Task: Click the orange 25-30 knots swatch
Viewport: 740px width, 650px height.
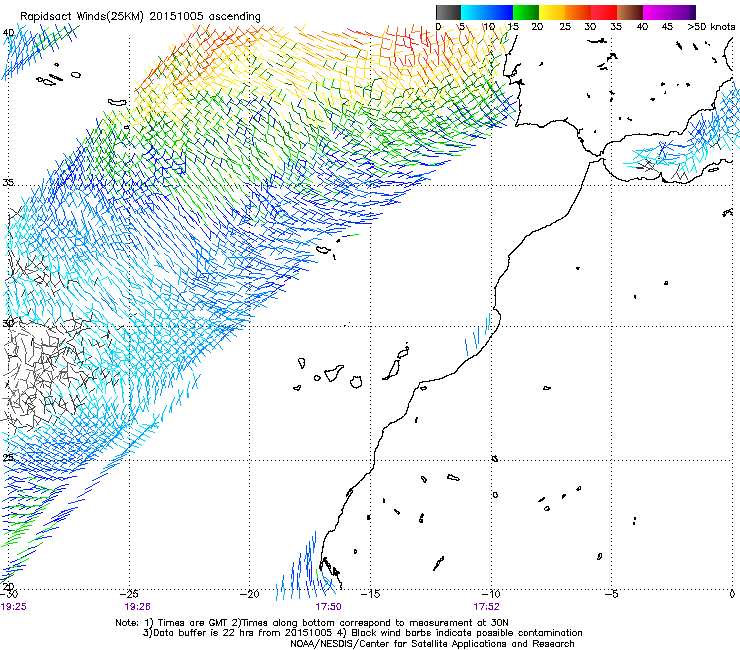Action: [x=578, y=12]
